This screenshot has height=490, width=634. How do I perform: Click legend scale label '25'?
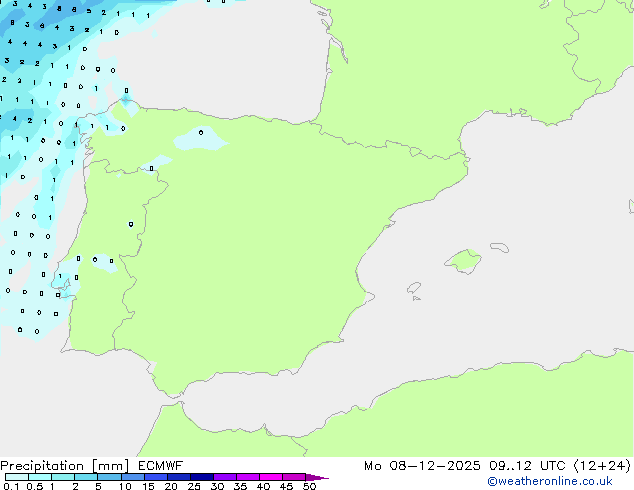click(x=194, y=486)
